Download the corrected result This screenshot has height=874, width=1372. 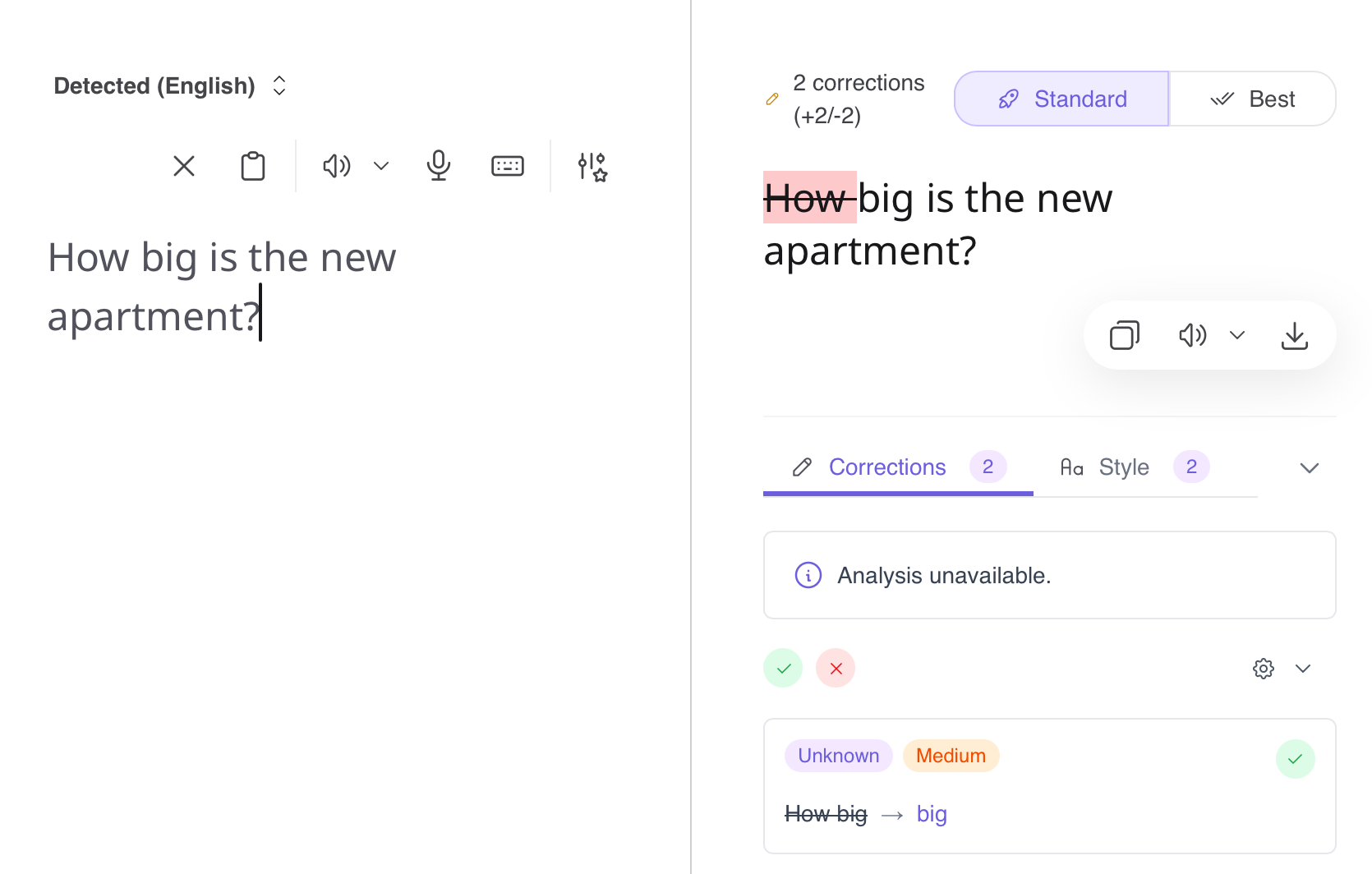(1295, 335)
